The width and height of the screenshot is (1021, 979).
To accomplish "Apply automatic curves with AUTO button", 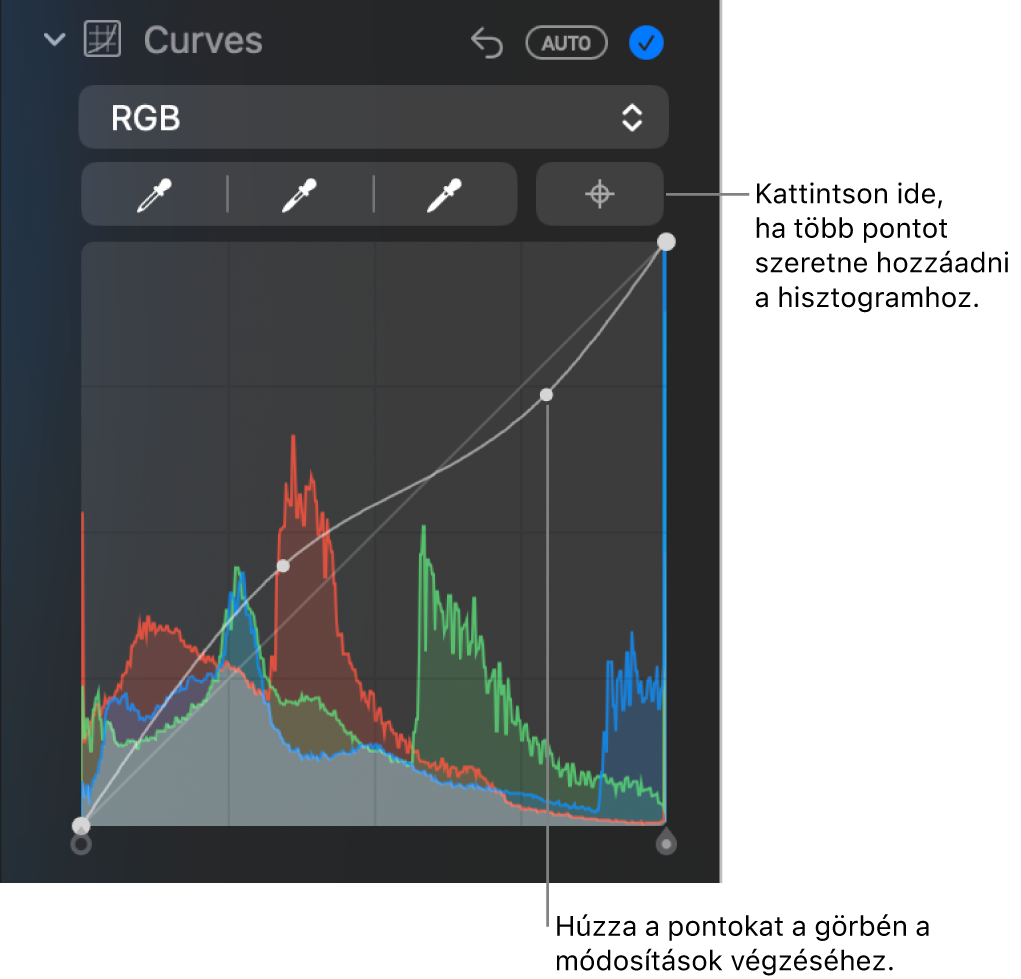I will click(566, 43).
